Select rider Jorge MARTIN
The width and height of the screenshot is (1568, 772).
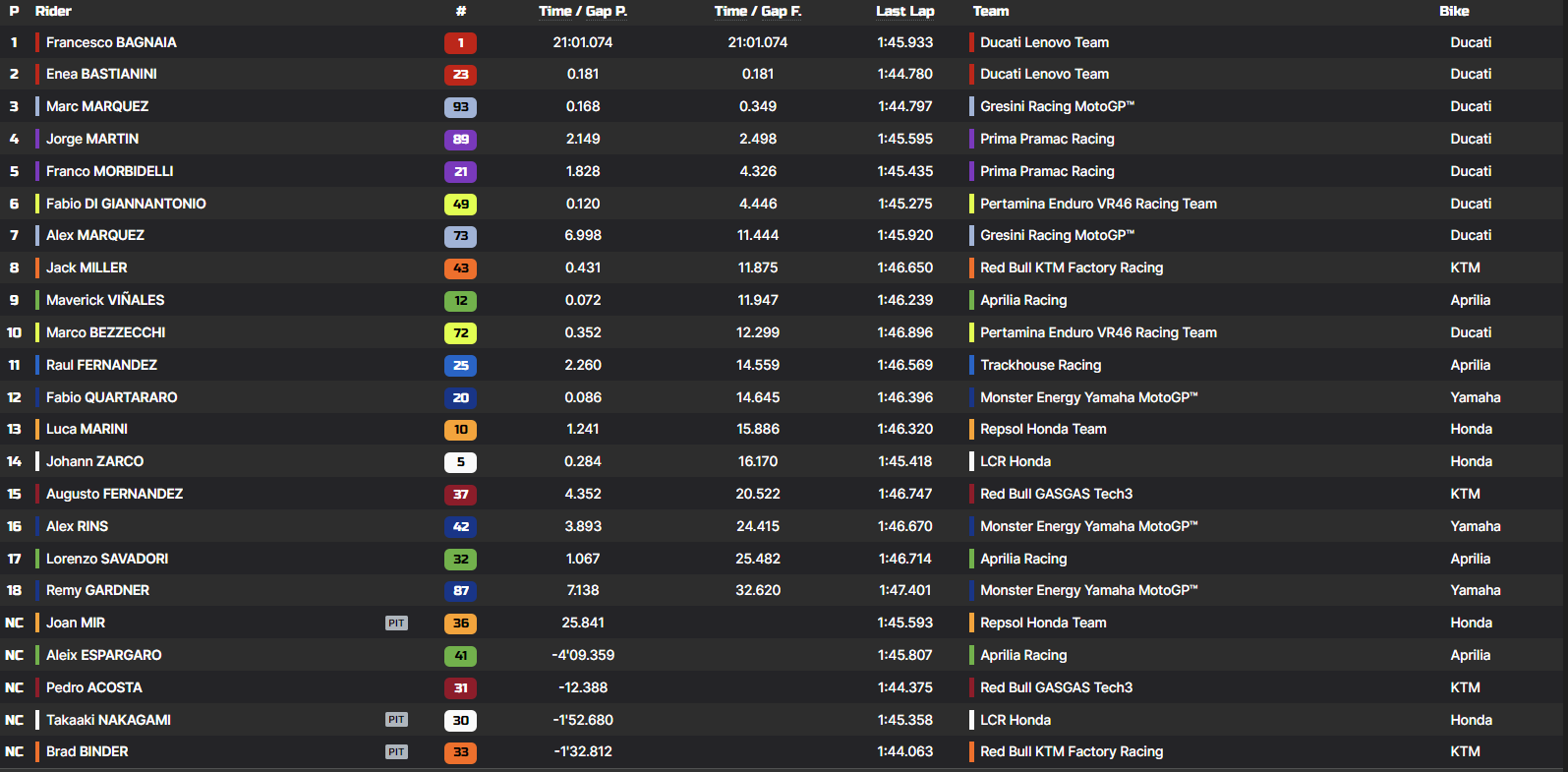tap(92, 139)
